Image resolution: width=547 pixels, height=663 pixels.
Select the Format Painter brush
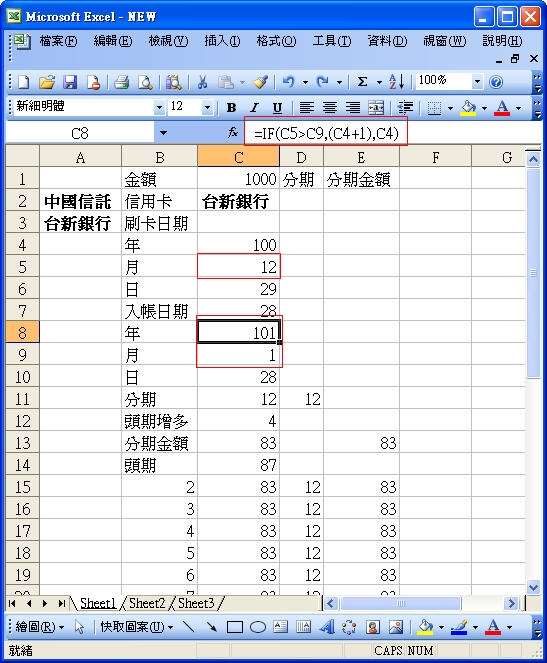260,82
